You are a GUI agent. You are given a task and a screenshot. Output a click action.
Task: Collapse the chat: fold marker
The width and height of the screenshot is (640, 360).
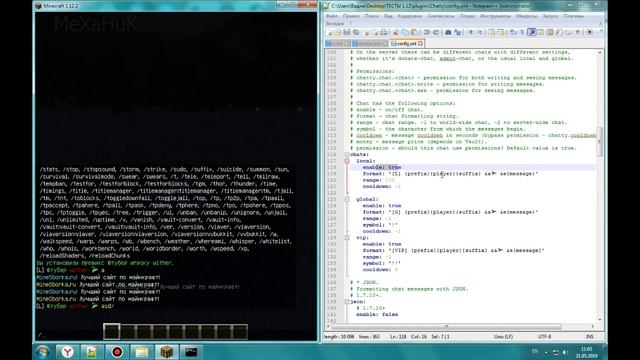347,155
